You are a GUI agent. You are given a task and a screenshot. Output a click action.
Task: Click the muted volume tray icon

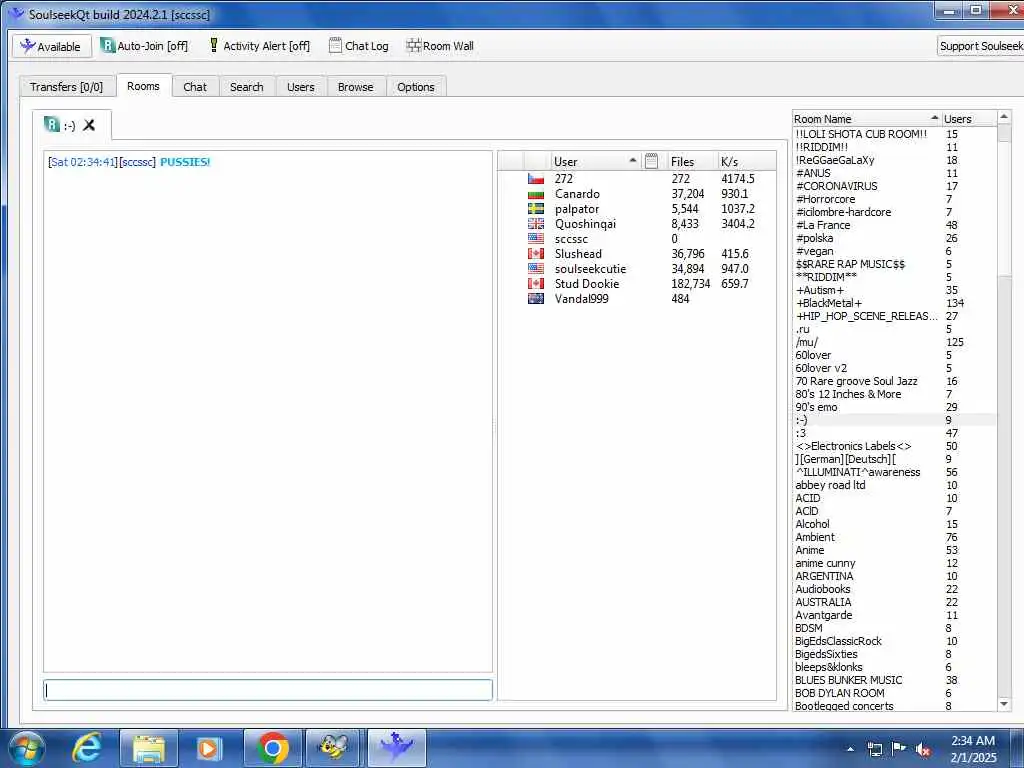point(923,750)
